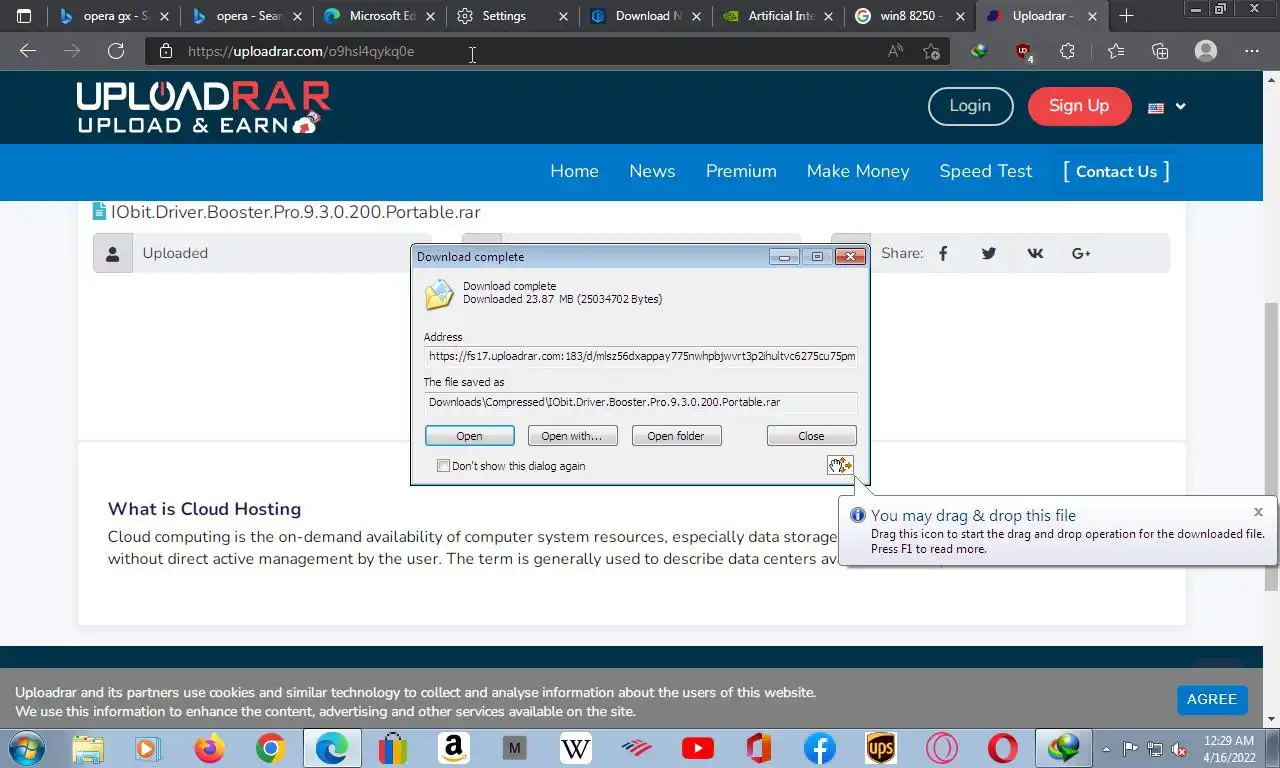This screenshot has width=1280, height=768.
Task: Reload the page with the refresh icon
Action: [116, 51]
